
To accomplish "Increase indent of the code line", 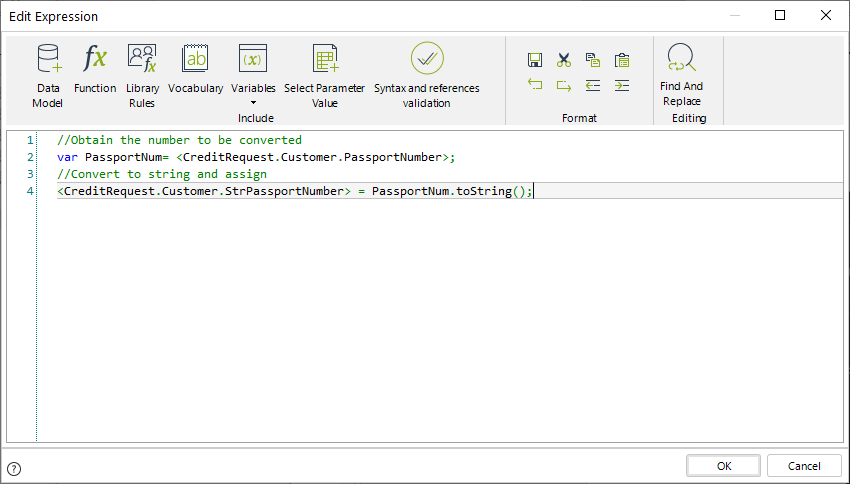I will pyautogui.click(x=622, y=86).
